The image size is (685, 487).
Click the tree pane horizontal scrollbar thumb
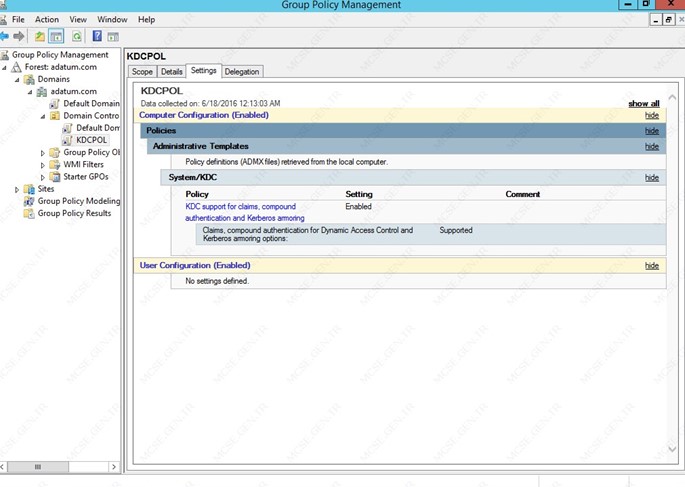(x=38, y=467)
